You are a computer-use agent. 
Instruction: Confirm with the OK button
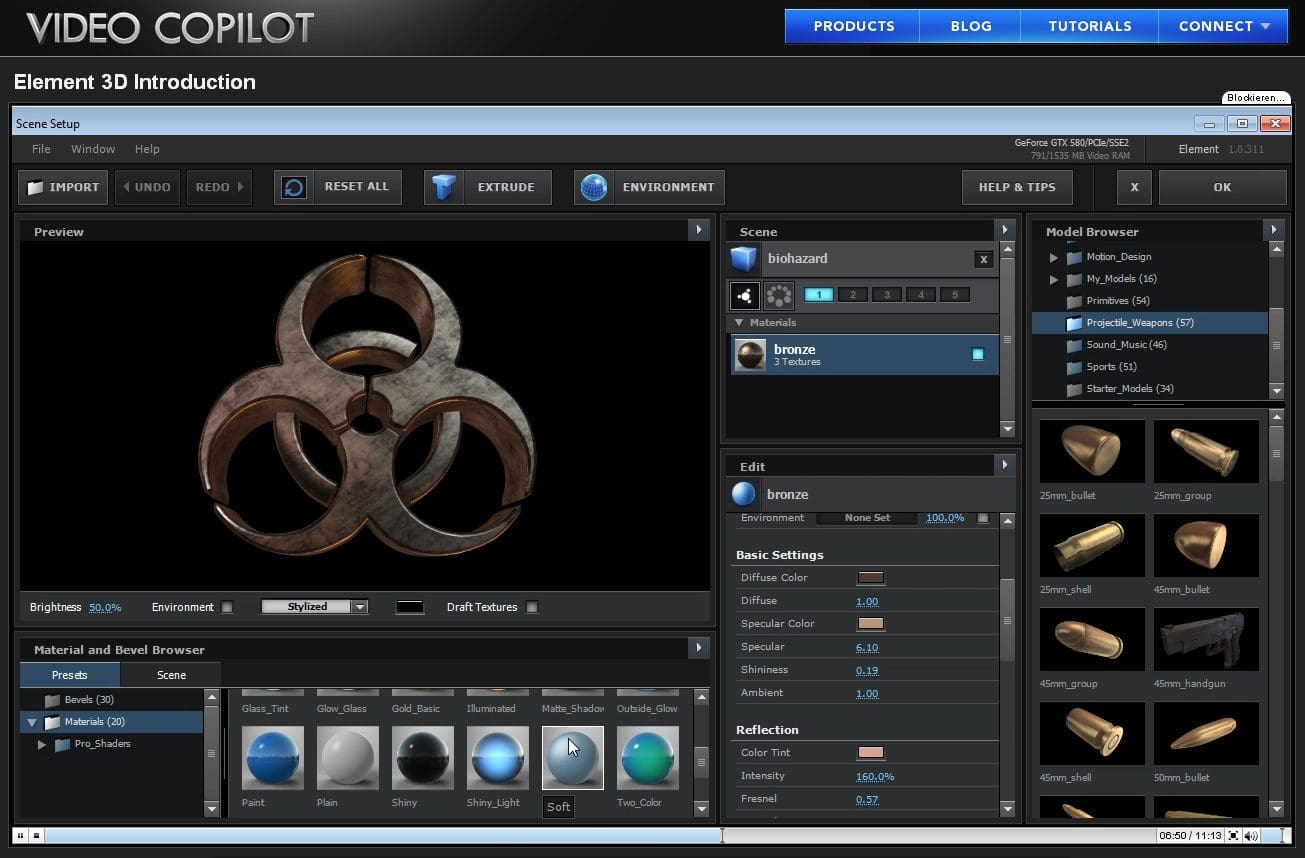(1222, 187)
